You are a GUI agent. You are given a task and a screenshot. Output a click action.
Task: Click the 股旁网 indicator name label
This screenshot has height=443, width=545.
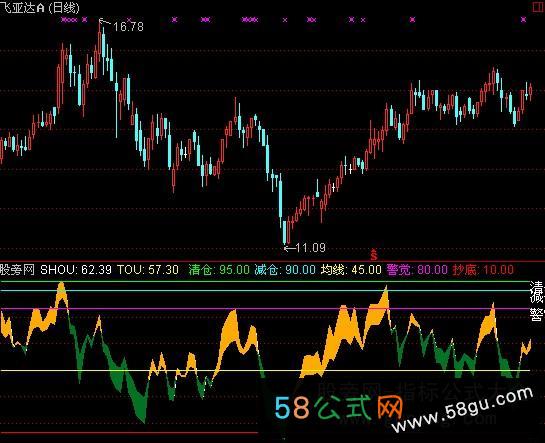click(17, 270)
